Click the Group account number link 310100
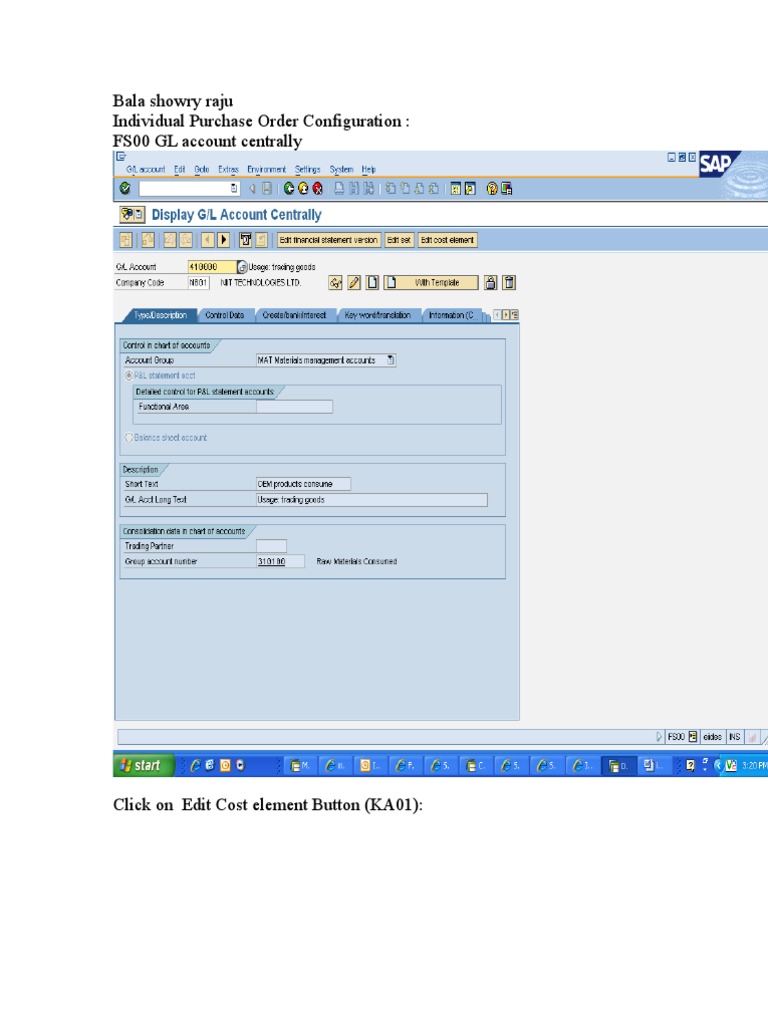Screen dimensions: 768x1024 (271, 561)
